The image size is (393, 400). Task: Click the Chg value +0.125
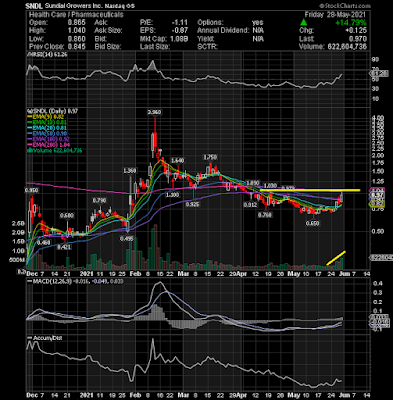point(356,31)
